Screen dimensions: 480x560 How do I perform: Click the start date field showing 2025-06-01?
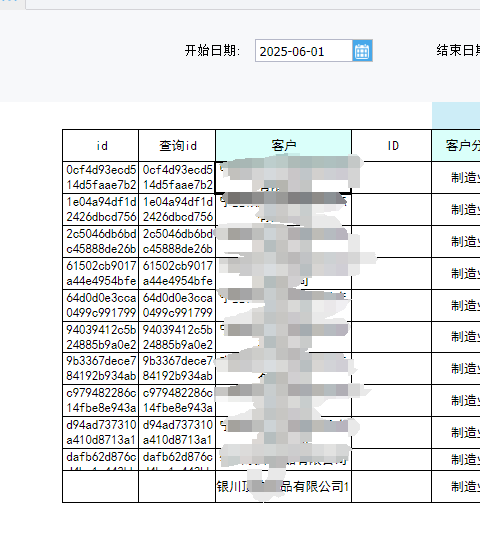point(304,51)
